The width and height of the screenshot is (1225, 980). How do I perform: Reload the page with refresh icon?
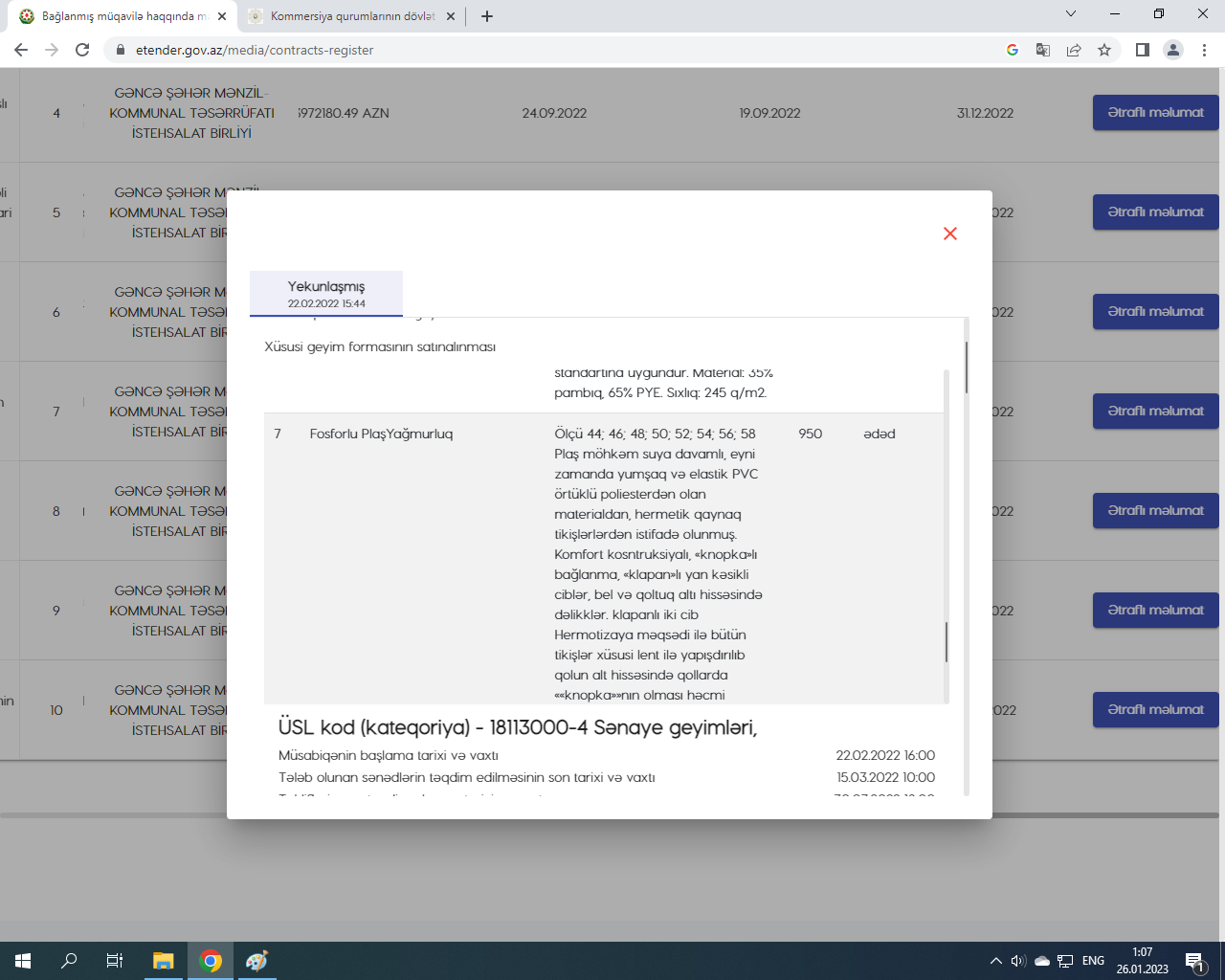click(82, 50)
